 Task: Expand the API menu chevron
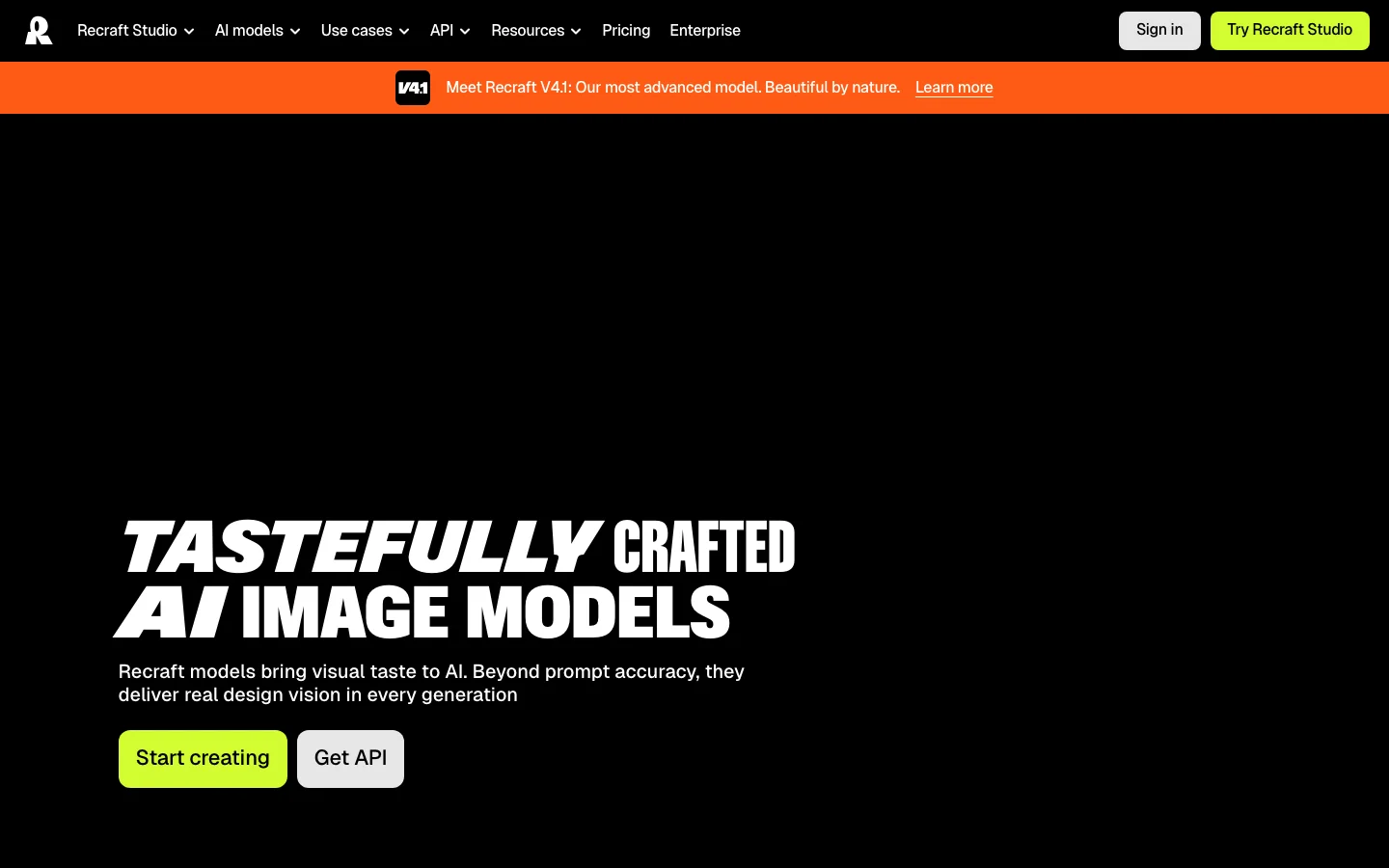tap(465, 32)
